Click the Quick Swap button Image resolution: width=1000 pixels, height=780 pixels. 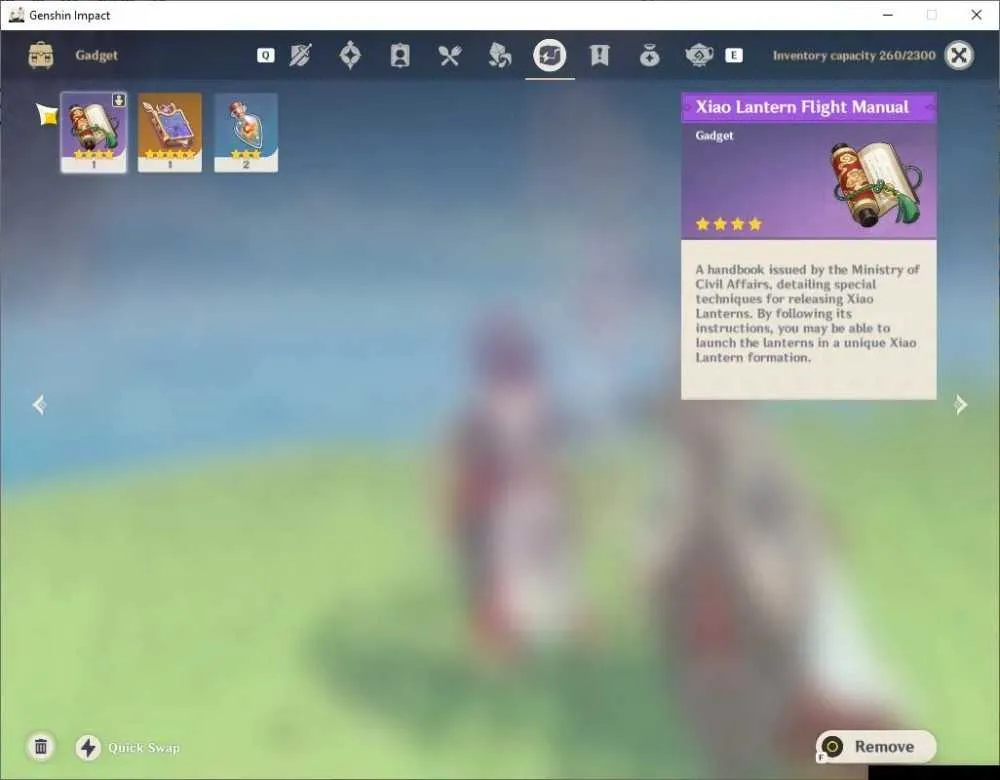[128, 747]
